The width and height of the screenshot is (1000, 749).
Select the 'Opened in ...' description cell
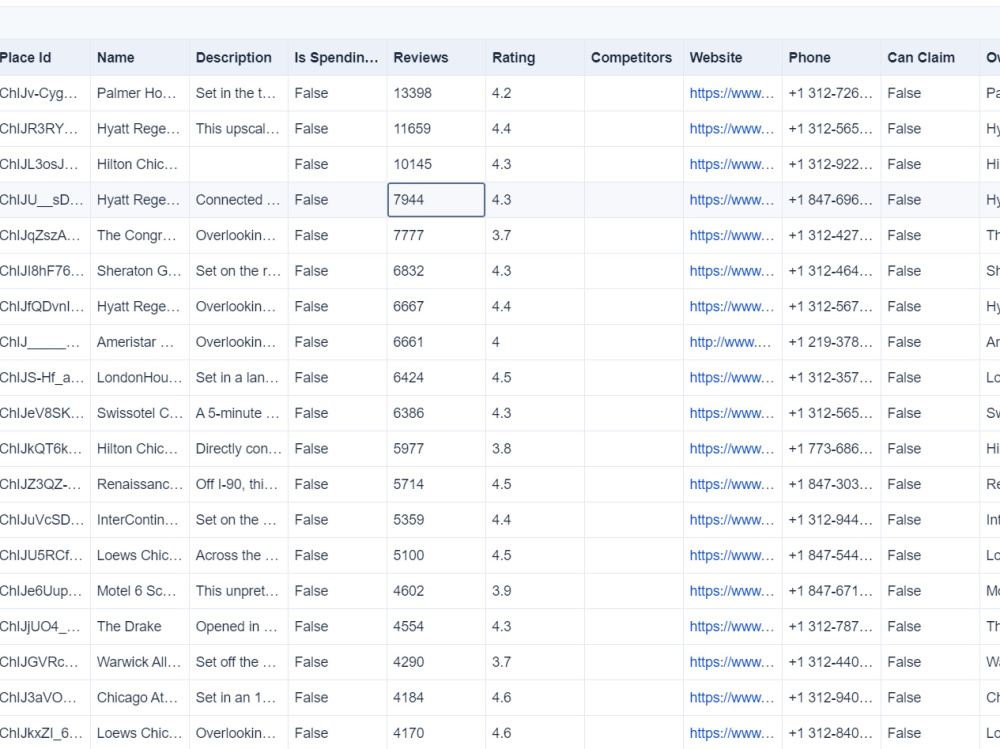[x=239, y=627]
